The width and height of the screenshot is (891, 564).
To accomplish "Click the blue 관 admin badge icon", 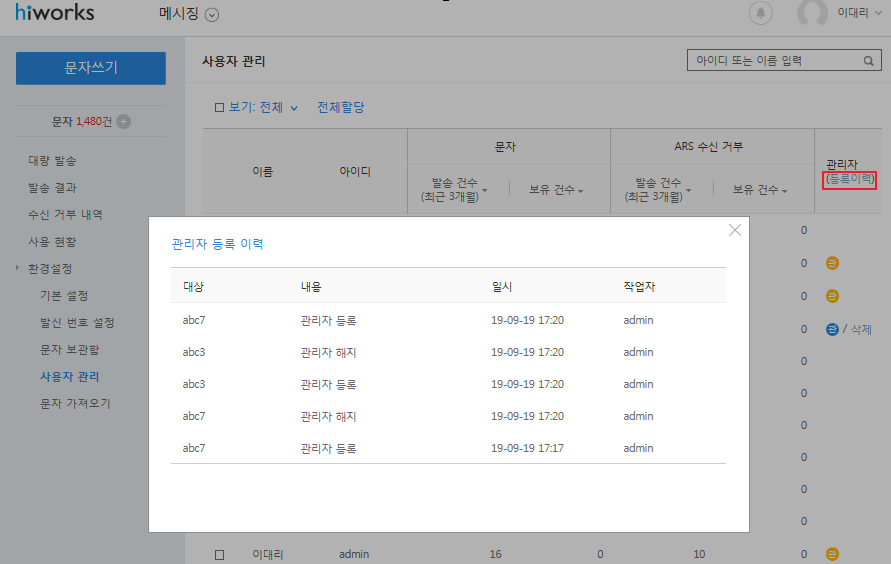I will pyautogui.click(x=832, y=329).
